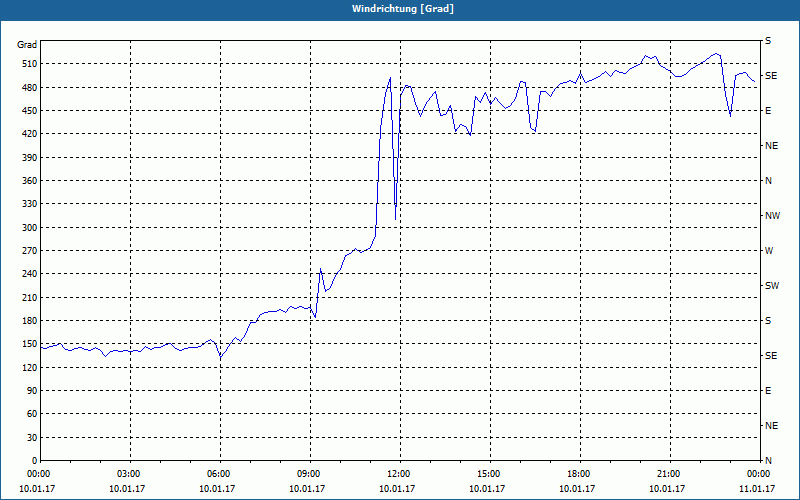Select the S compass label level with 180

768,321
